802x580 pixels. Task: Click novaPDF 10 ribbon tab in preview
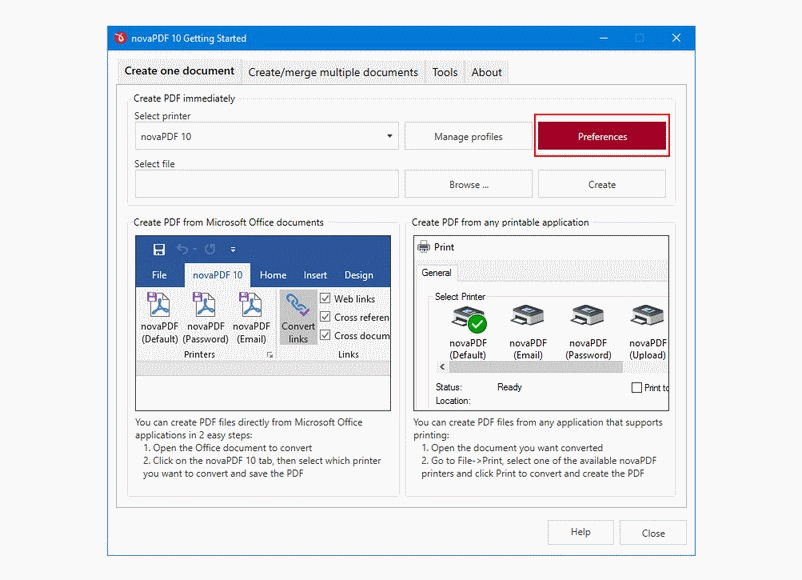click(x=217, y=275)
